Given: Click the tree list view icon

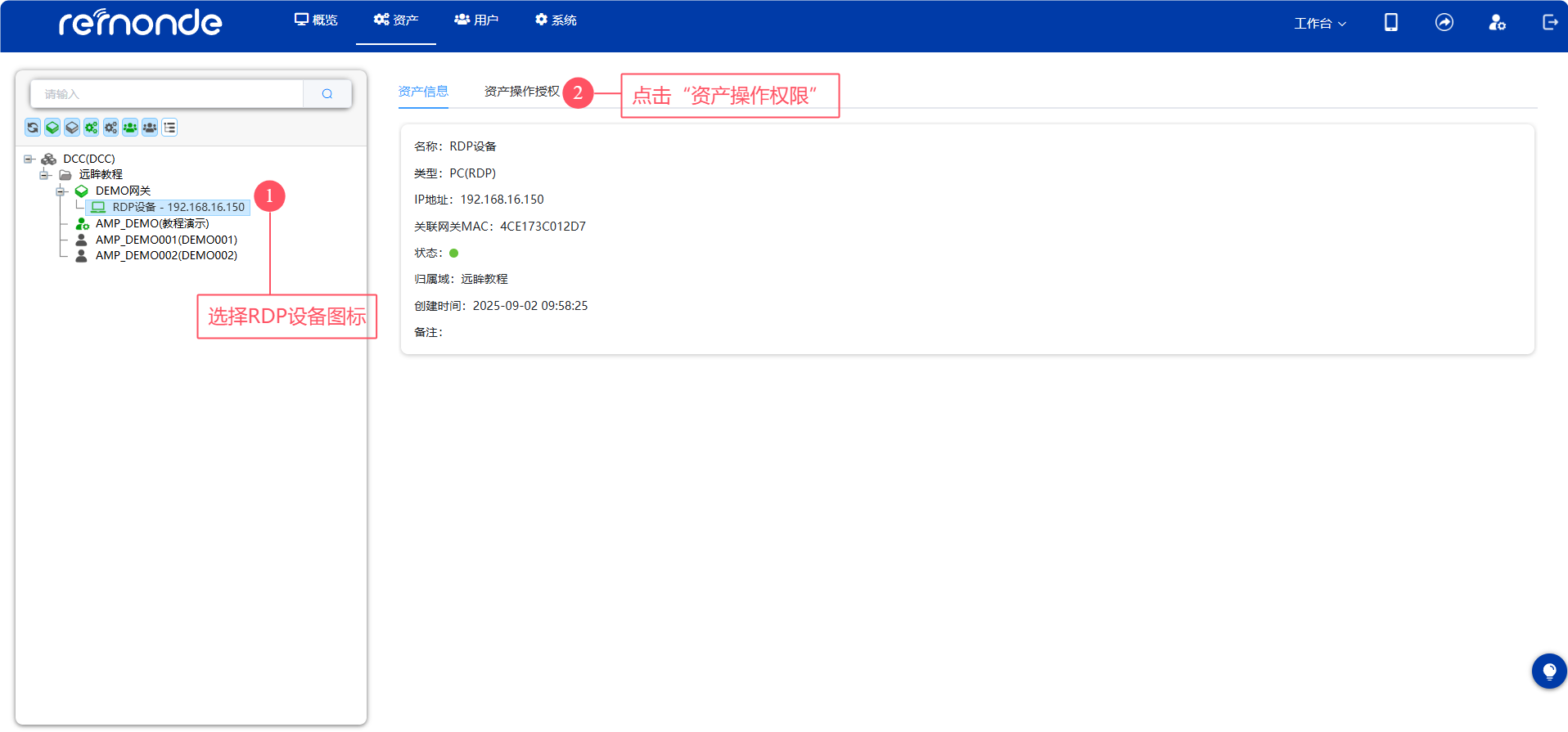Looking at the screenshot, I should [169, 128].
